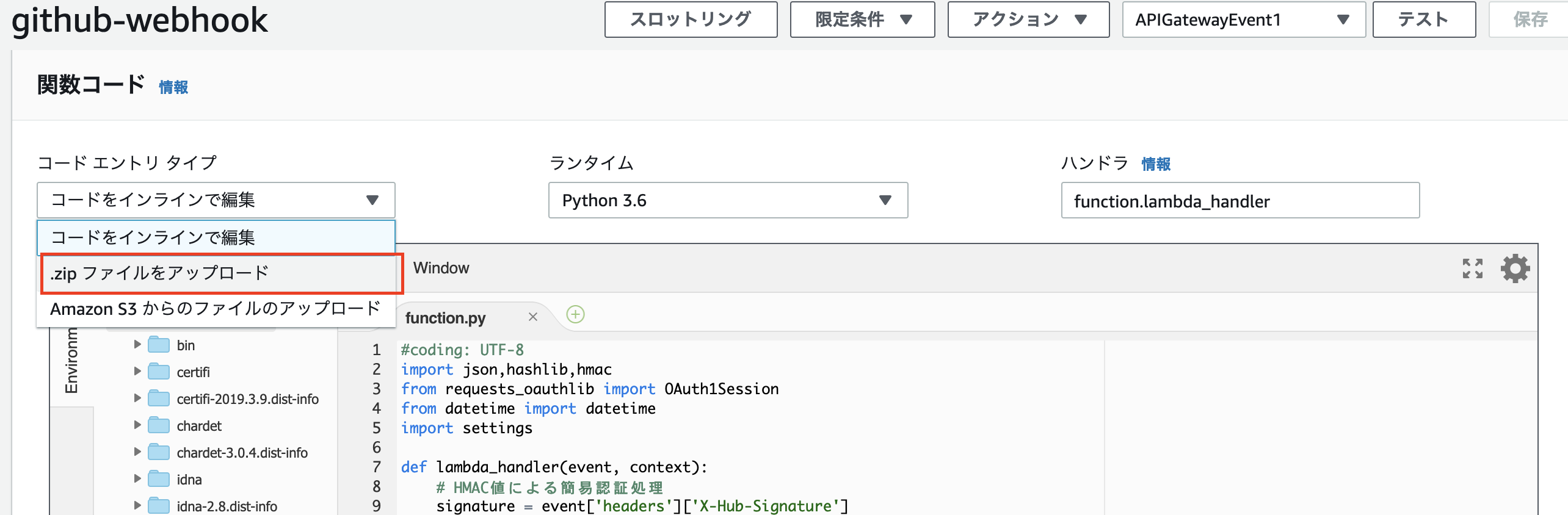The height and width of the screenshot is (515, 1568).
Task: Click code line 'def lambda_handler(event, context):'
Action: click(554, 467)
